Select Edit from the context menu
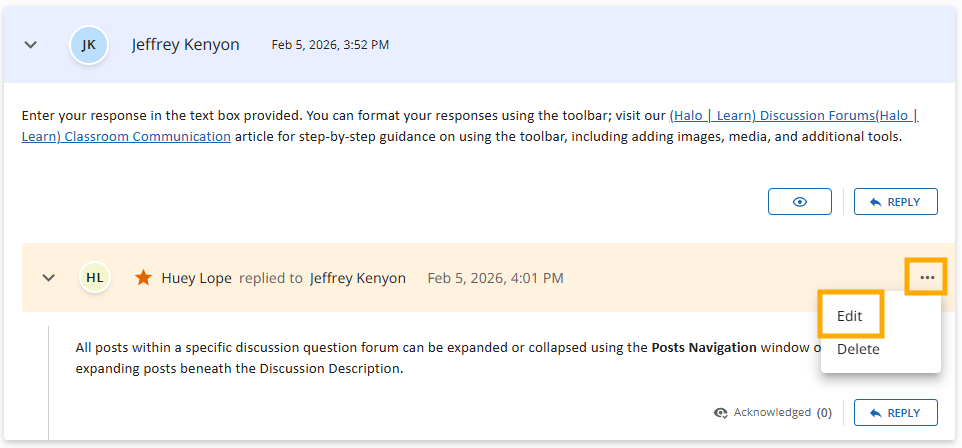Viewport: 962px width, 448px height. (x=850, y=316)
